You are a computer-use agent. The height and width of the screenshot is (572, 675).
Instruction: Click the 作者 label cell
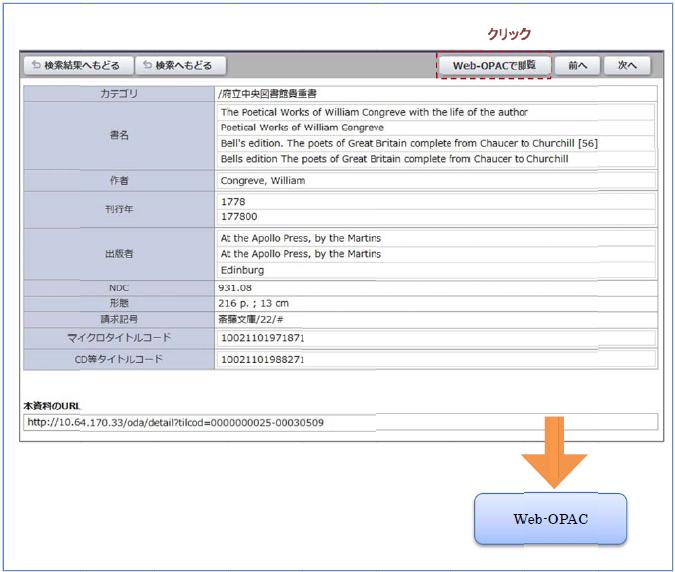point(119,181)
